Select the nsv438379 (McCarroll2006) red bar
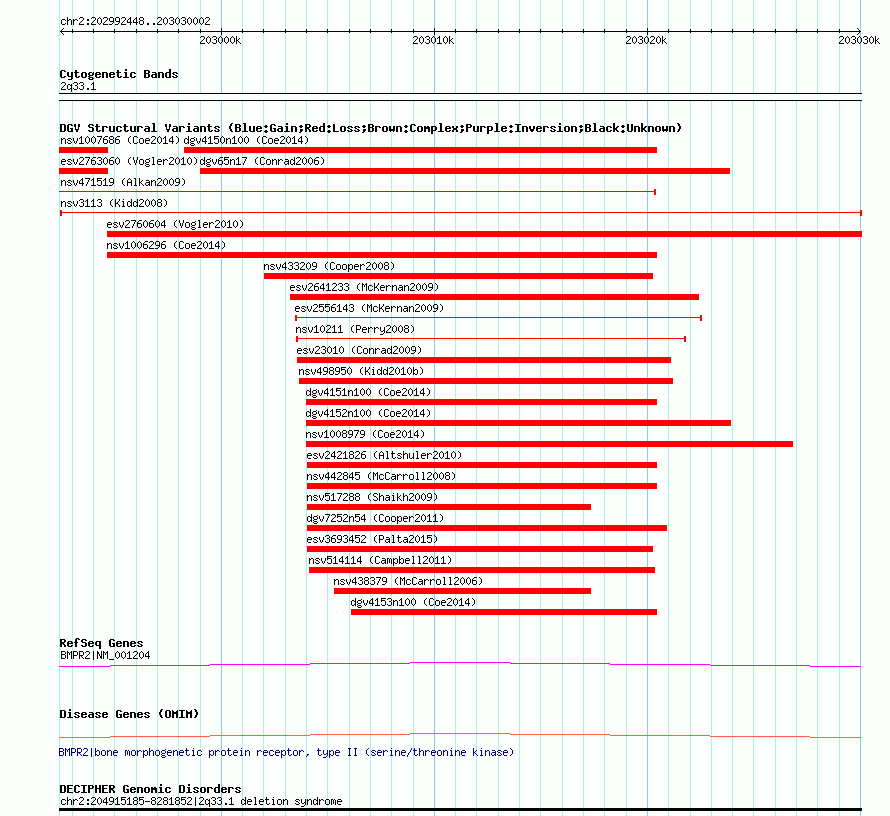This screenshot has width=890, height=816. 463,591
